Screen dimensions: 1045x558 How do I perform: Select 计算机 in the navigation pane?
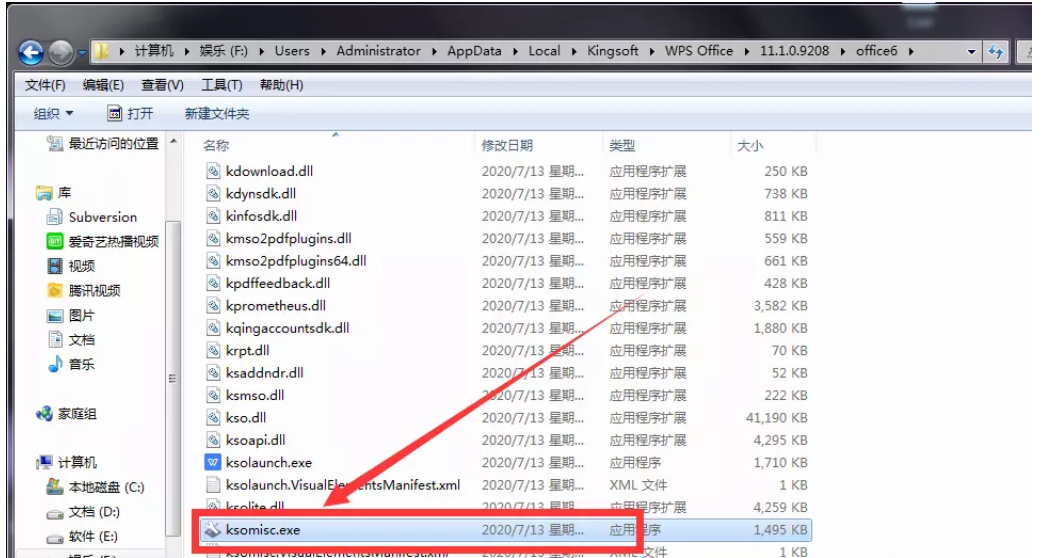pyautogui.click(x=67, y=463)
